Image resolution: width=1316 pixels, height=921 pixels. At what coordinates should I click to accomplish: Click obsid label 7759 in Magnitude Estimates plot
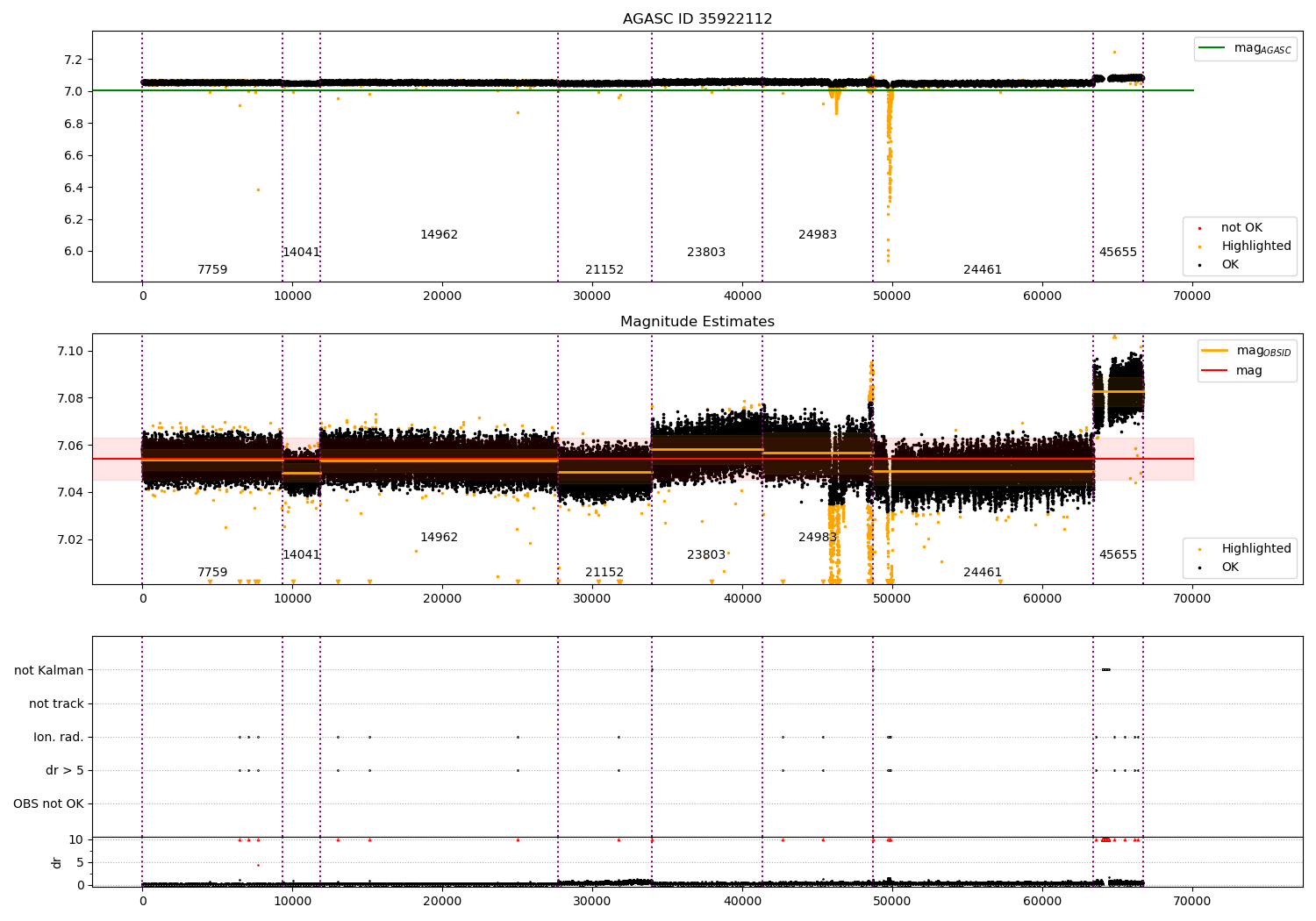212,573
